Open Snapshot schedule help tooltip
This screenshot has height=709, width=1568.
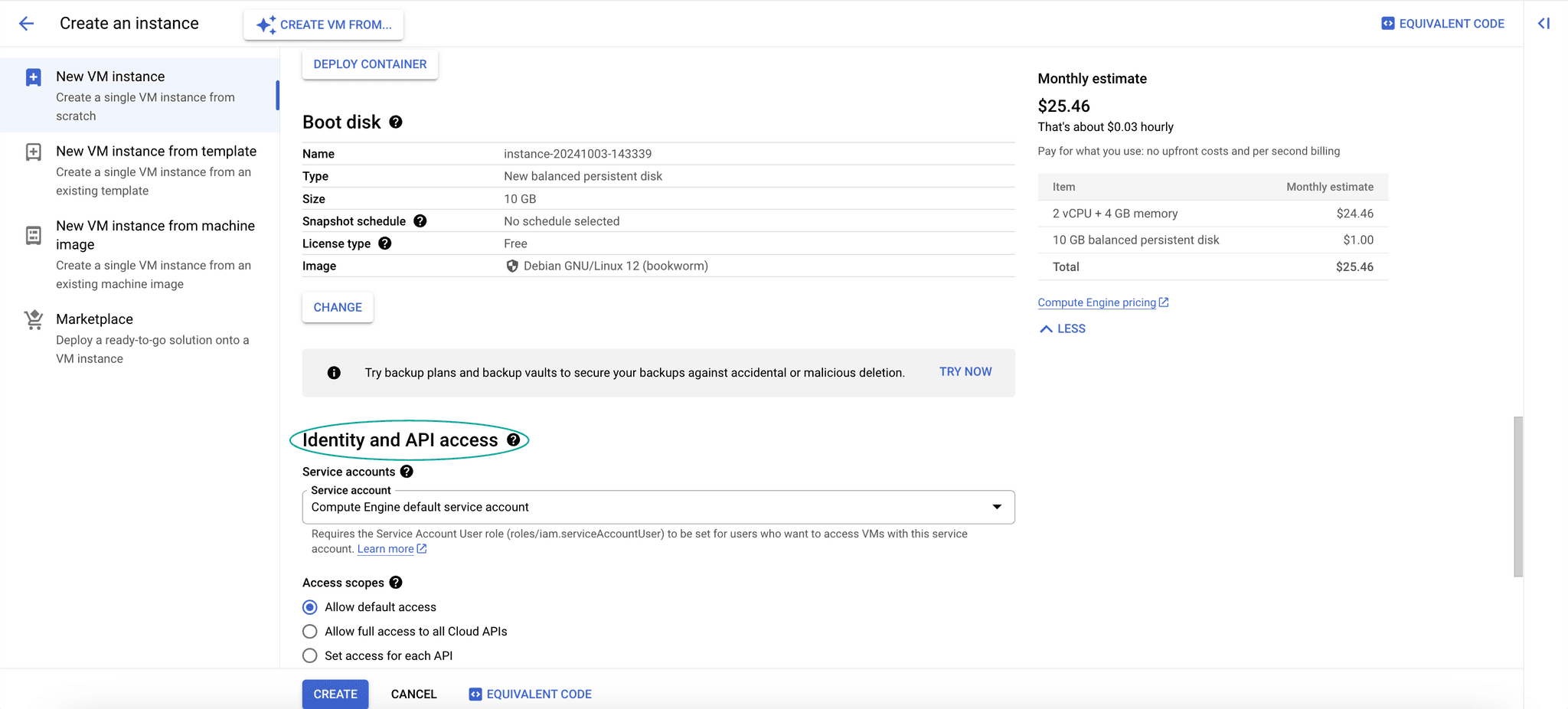(420, 221)
